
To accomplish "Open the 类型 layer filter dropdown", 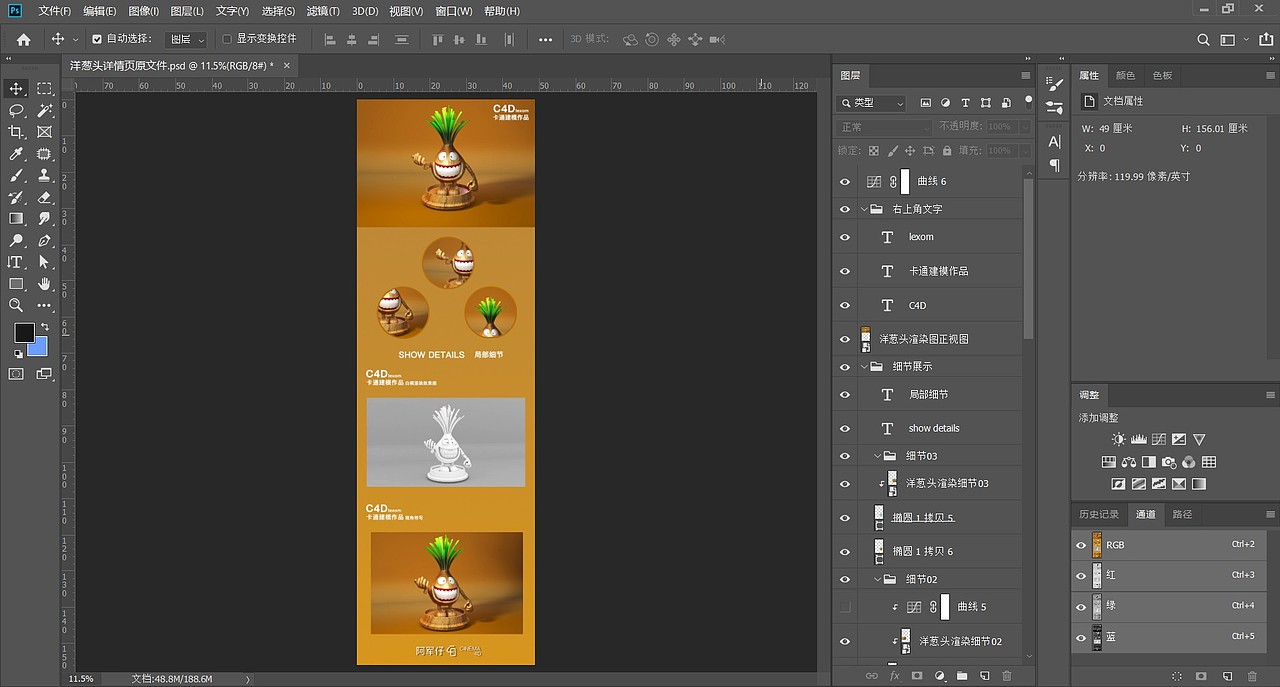I will [x=872, y=103].
